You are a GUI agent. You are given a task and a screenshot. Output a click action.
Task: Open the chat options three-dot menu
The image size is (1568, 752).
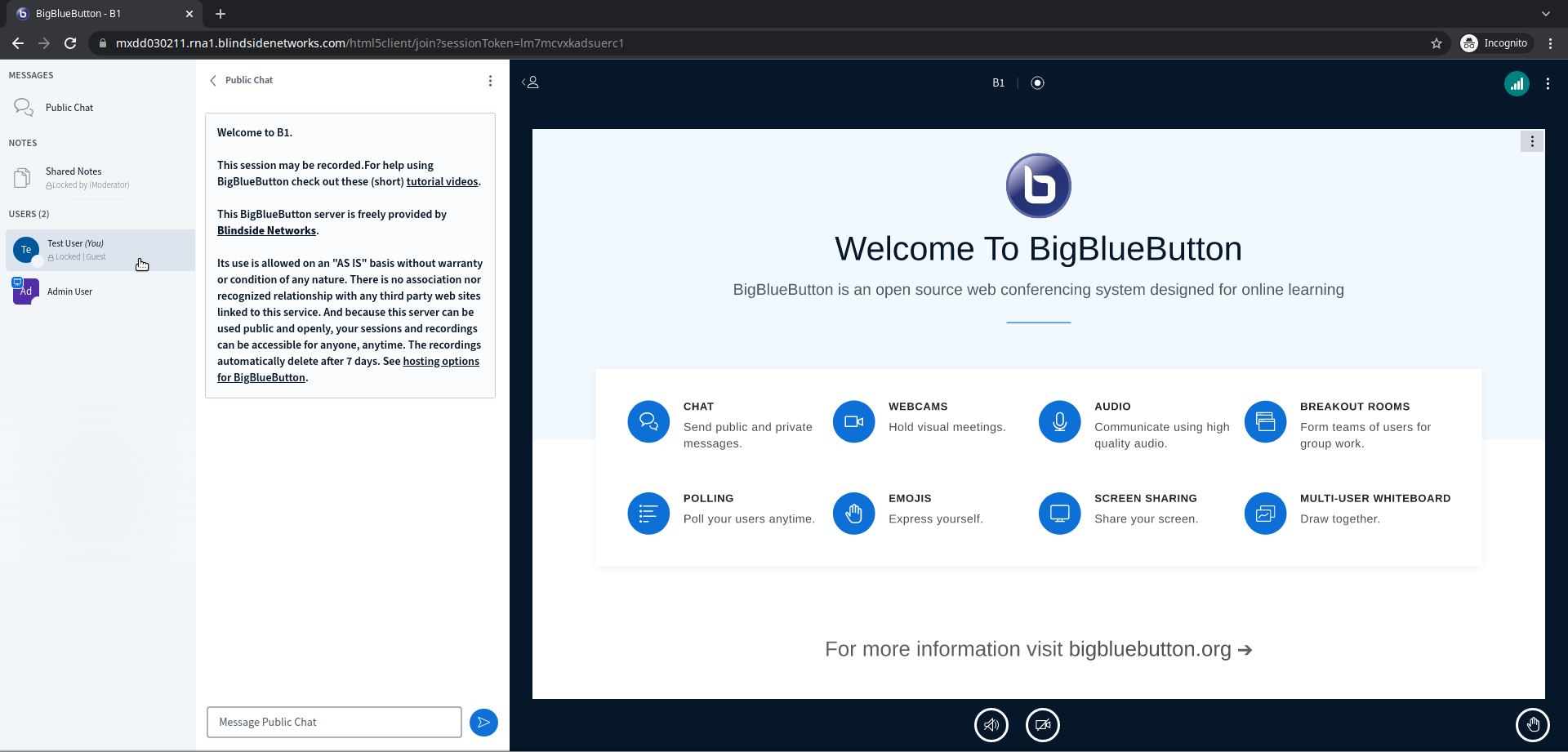click(x=490, y=81)
